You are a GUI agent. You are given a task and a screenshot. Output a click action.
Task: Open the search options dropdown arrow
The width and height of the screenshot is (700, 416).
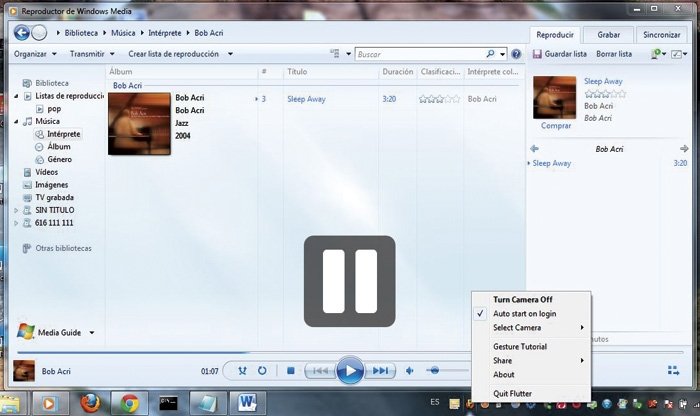[x=503, y=54]
